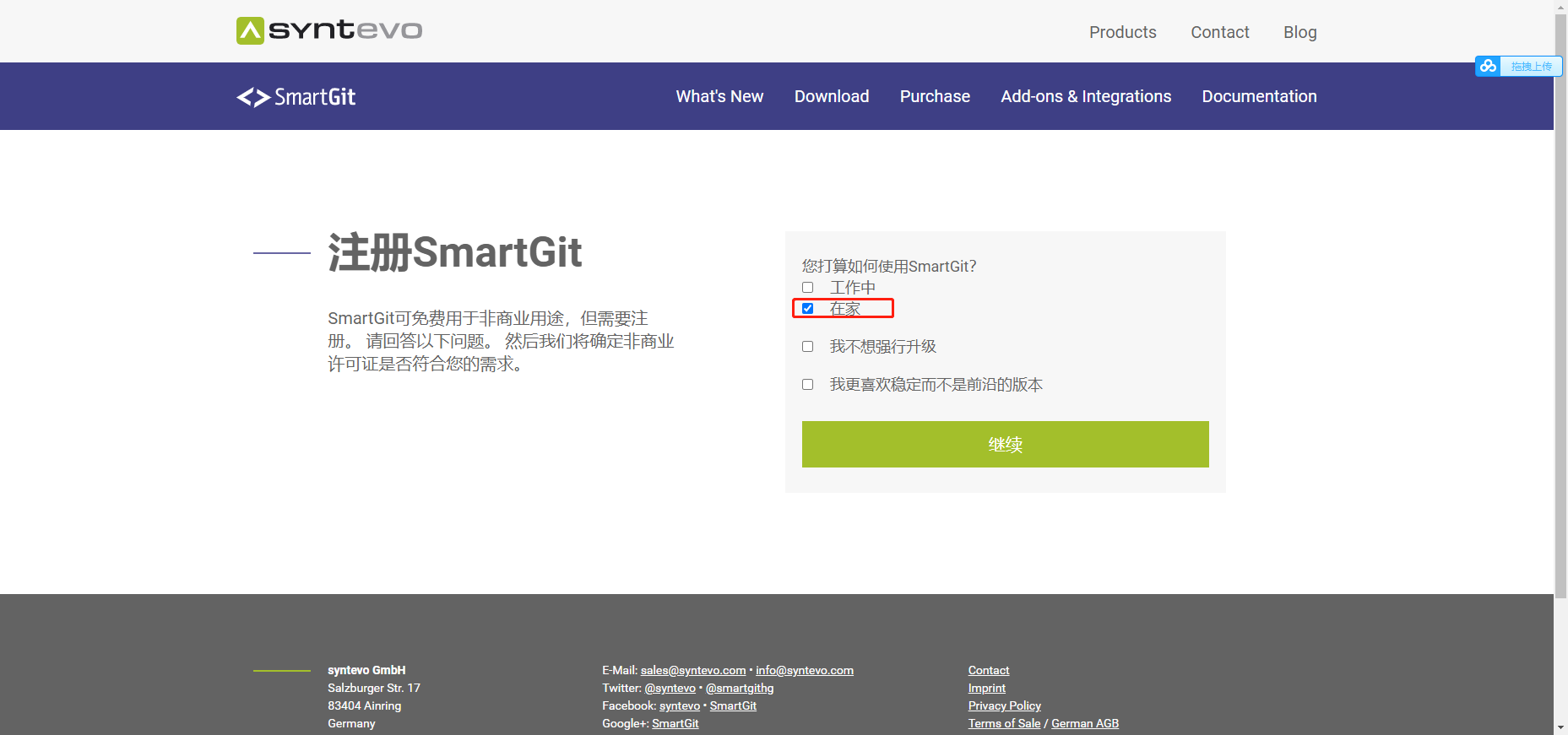Open the syntevo Facebook link
1568x735 pixels.
(x=680, y=705)
